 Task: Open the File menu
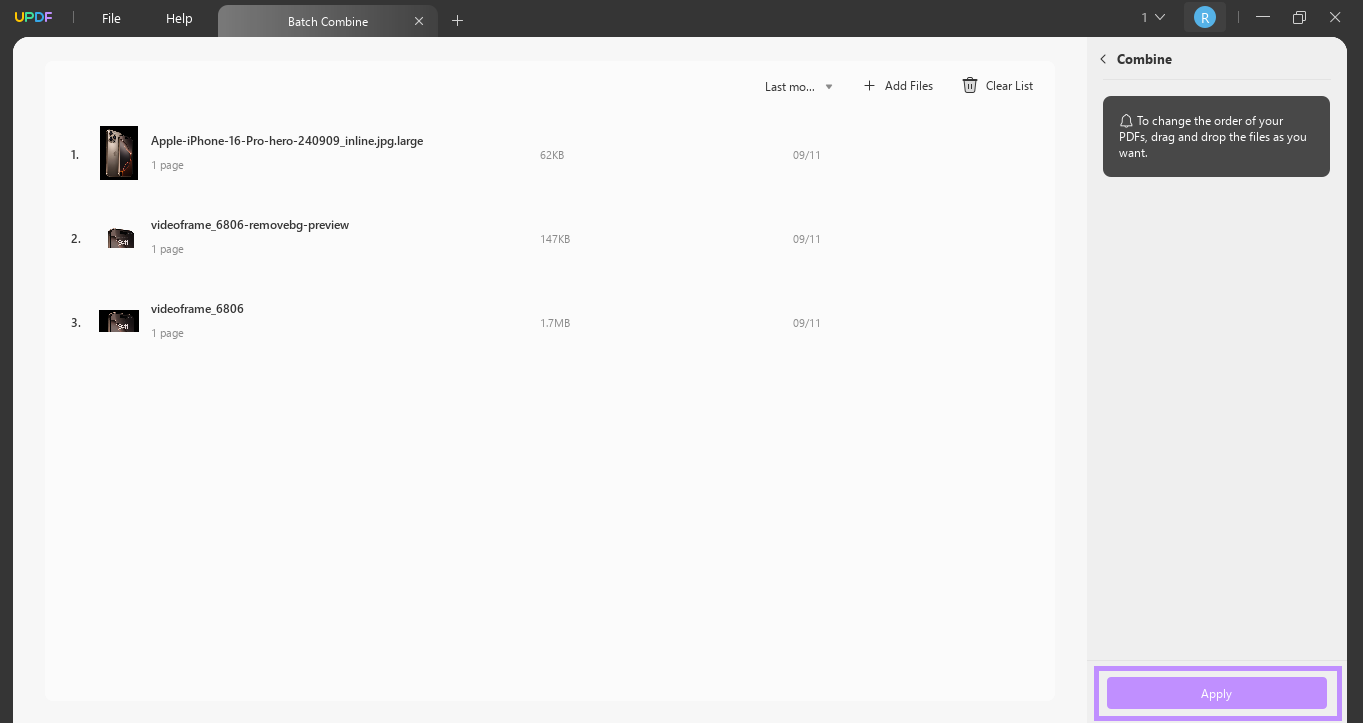coord(110,17)
